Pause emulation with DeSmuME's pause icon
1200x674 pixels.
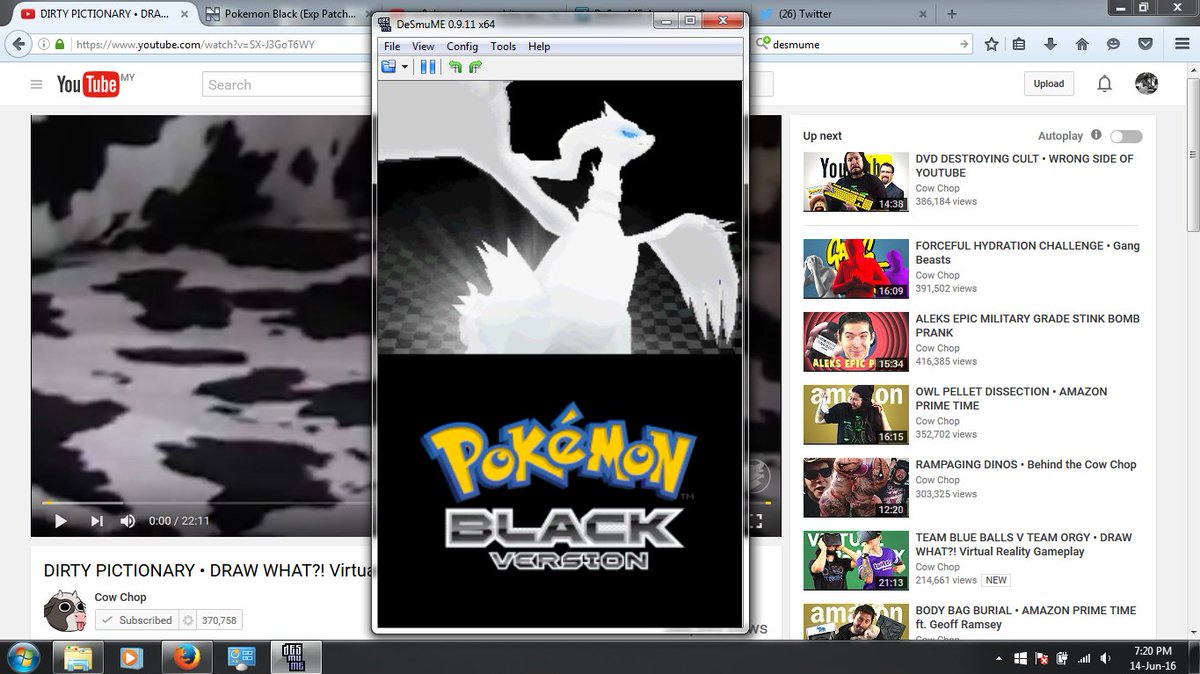[428, 67]
